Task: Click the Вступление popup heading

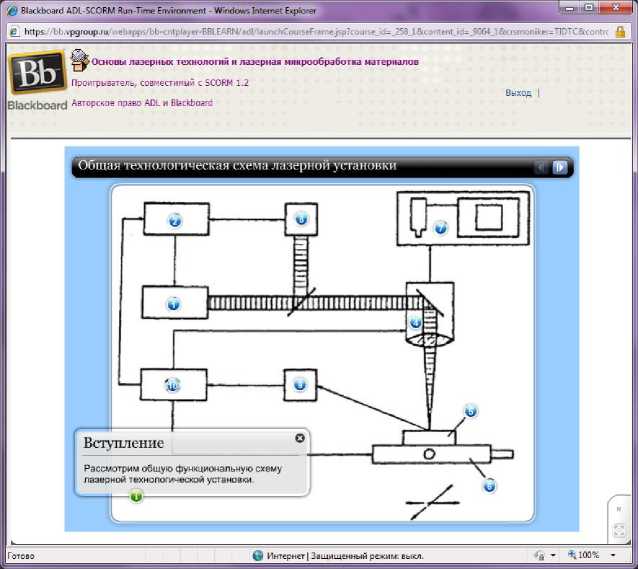Action: 124,442
